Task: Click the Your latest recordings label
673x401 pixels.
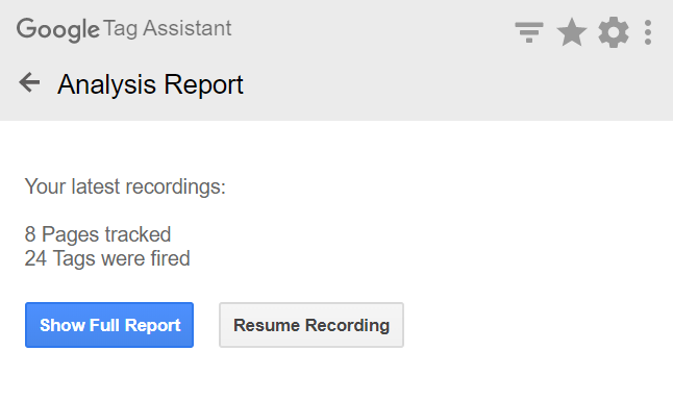Action: coord(125,187)
